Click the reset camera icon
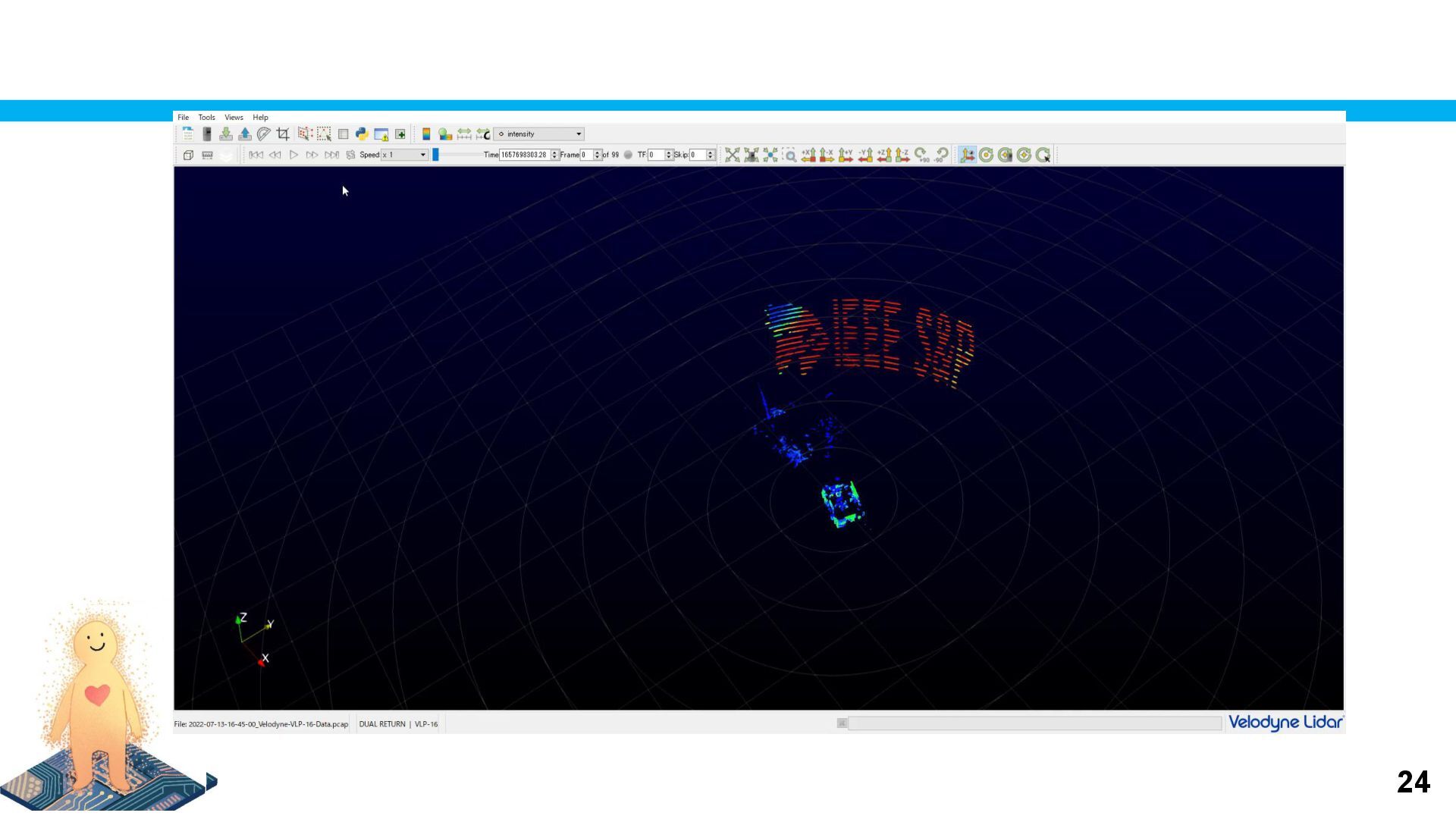 pos(732,155)
